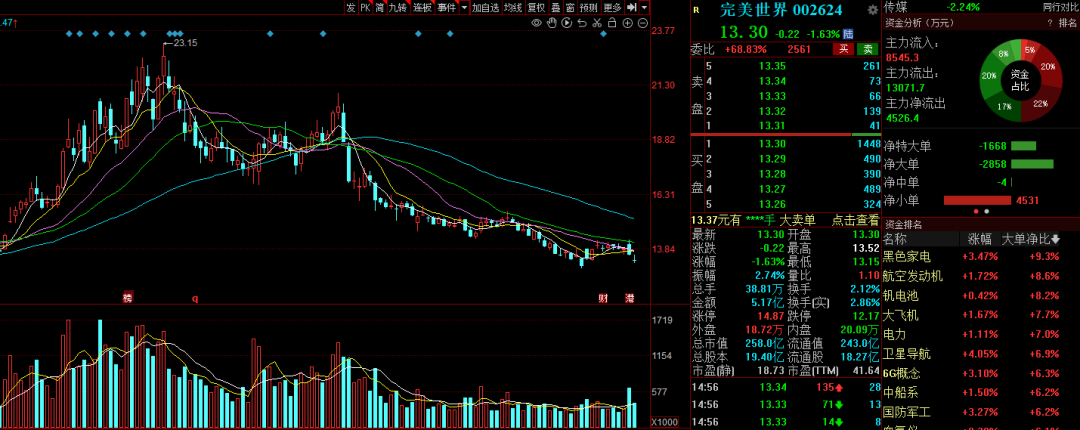Click the 港 marker at the chart bottom
This screenshot has width=1080, height=430.
point(629,298)
